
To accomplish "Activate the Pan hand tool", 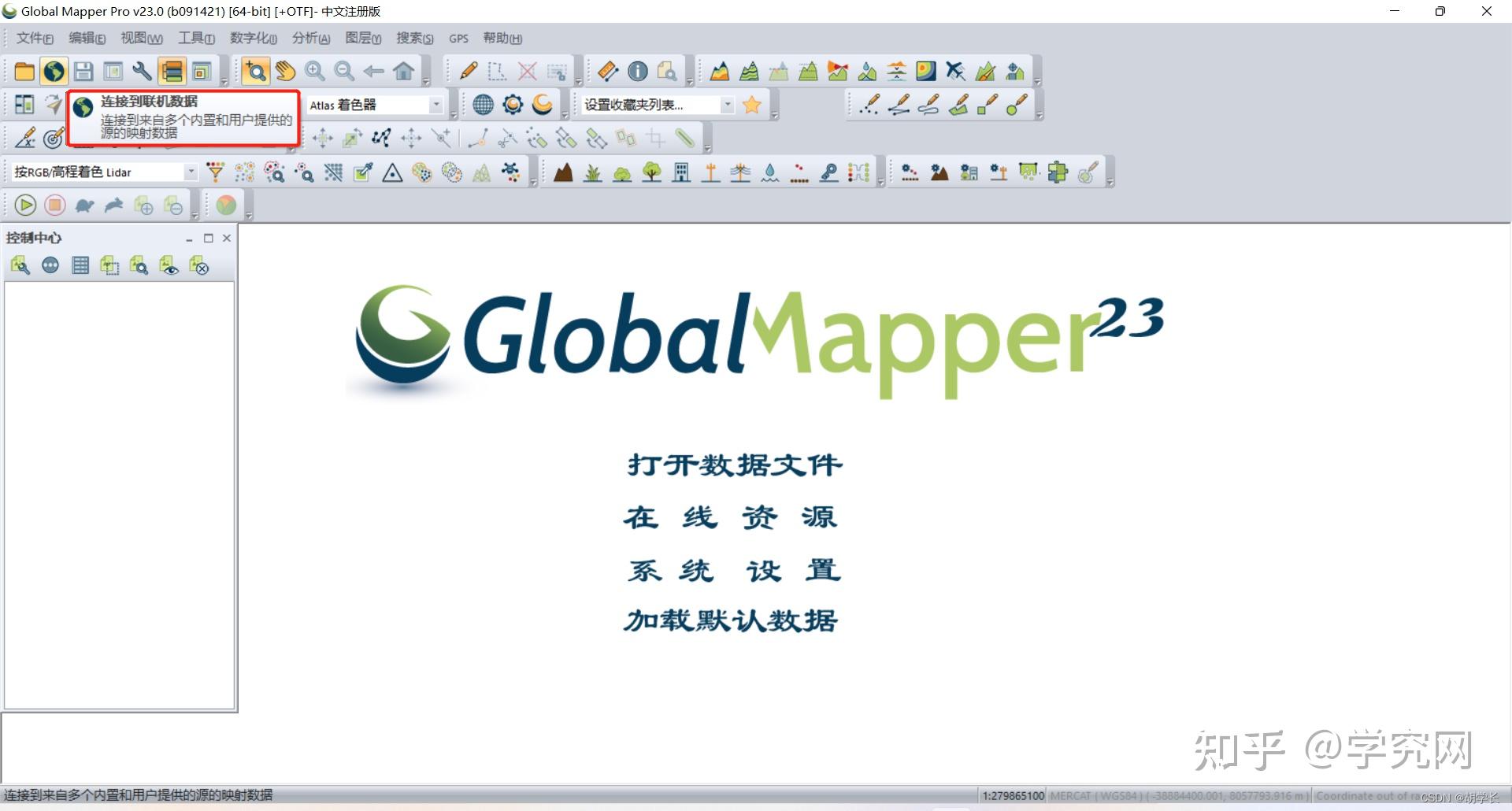I will coord(285,71).
